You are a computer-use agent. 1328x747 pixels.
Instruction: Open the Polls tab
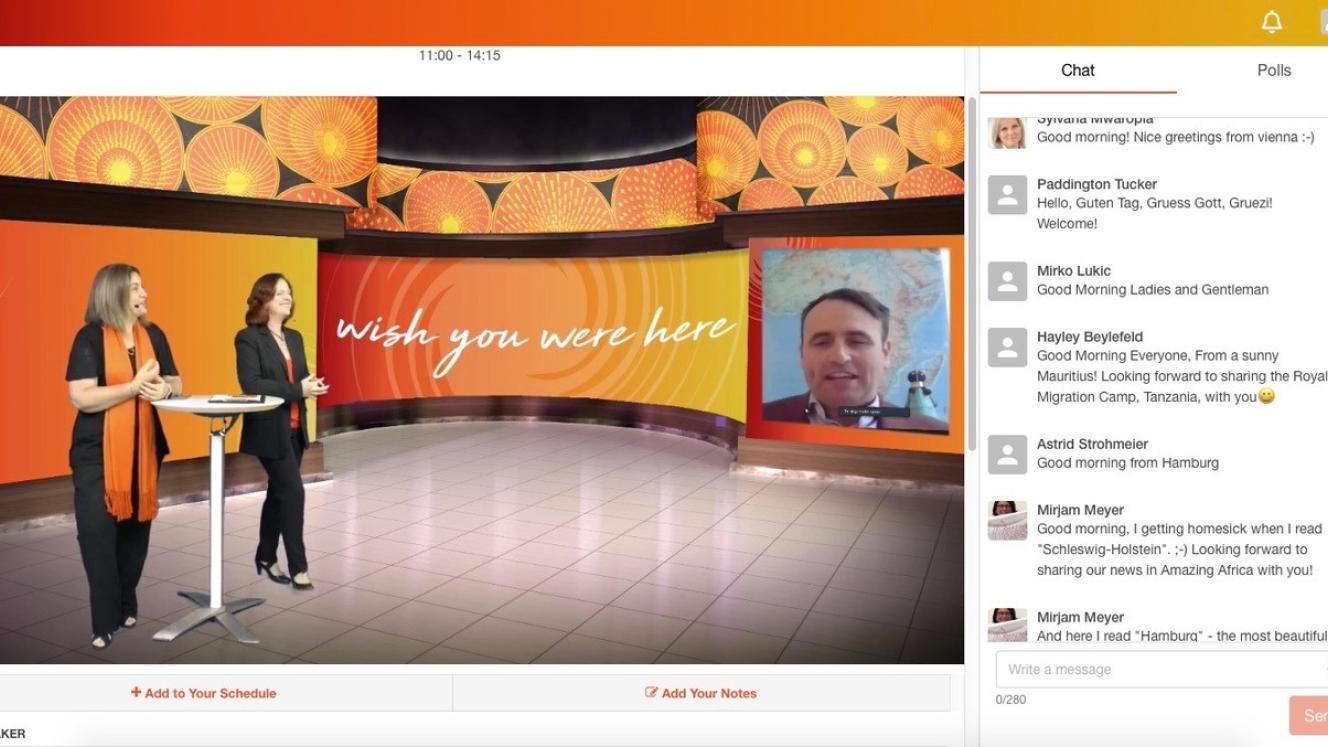pyautogui.click(x=1273, y=70)
